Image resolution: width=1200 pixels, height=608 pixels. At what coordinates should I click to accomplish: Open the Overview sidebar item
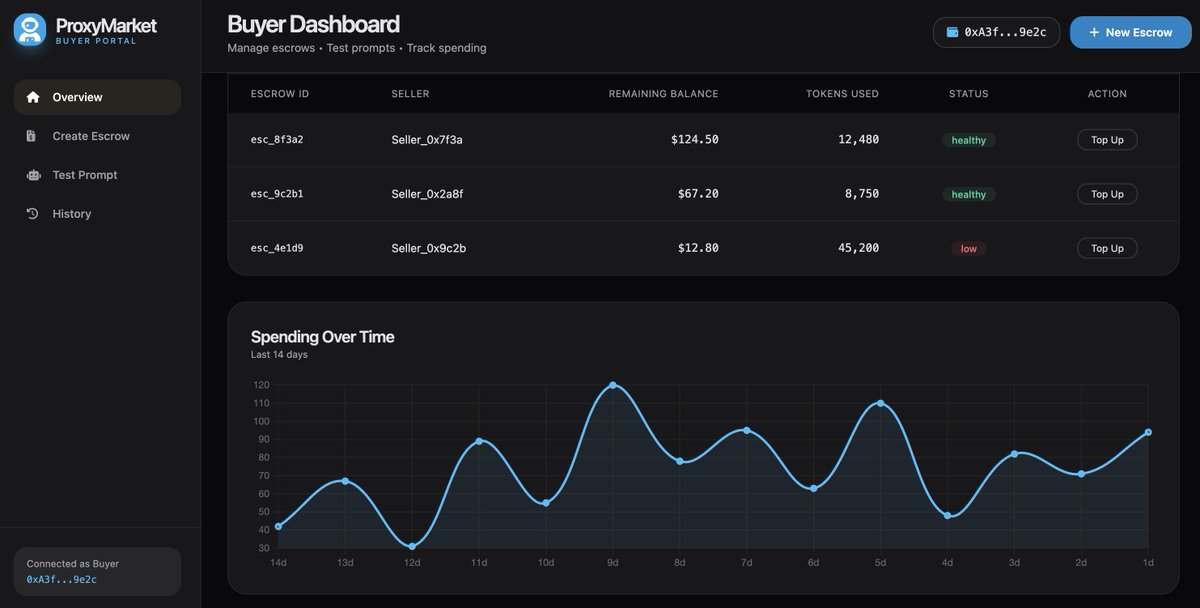pos(97,97)
